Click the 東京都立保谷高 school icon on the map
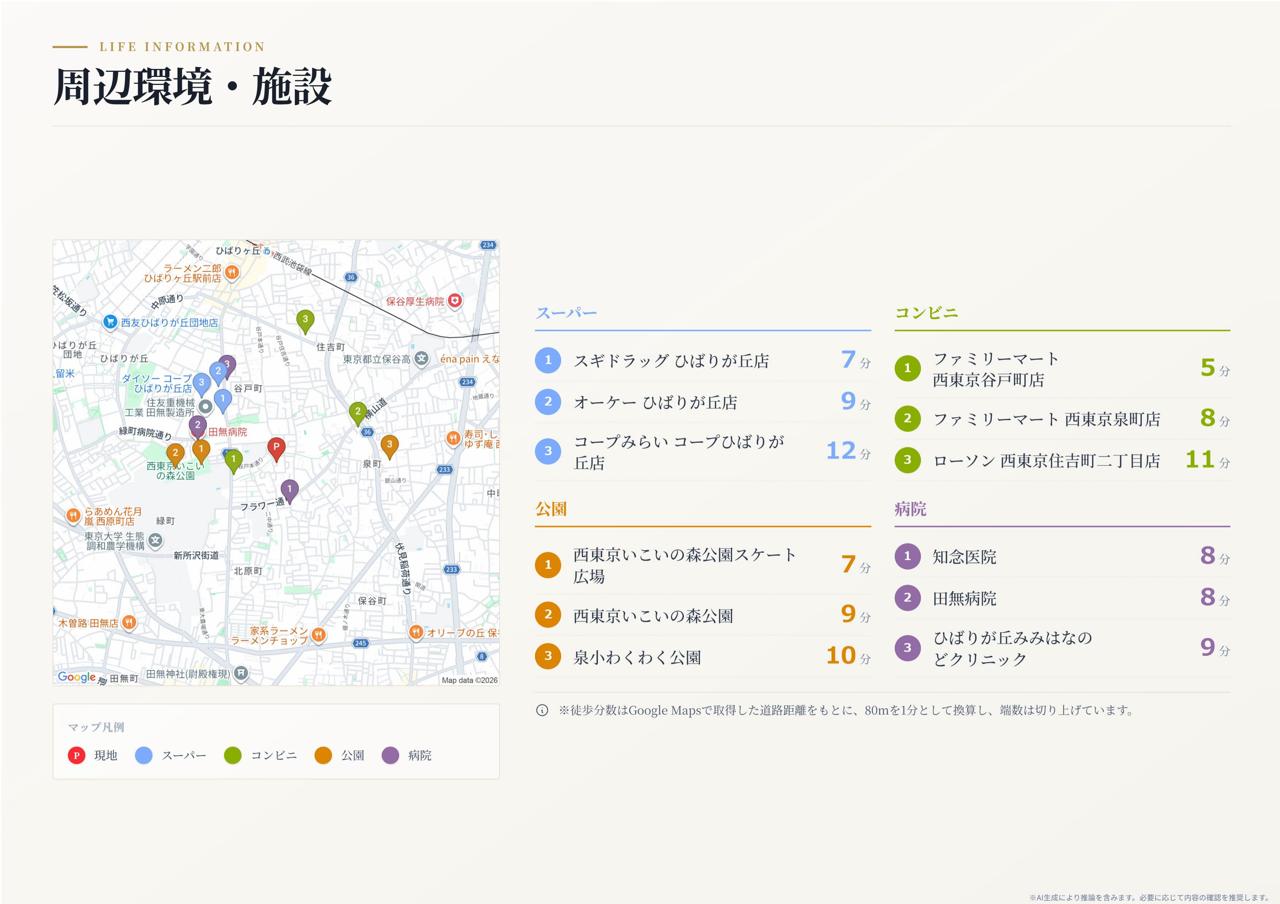 (x=421, y=359)
